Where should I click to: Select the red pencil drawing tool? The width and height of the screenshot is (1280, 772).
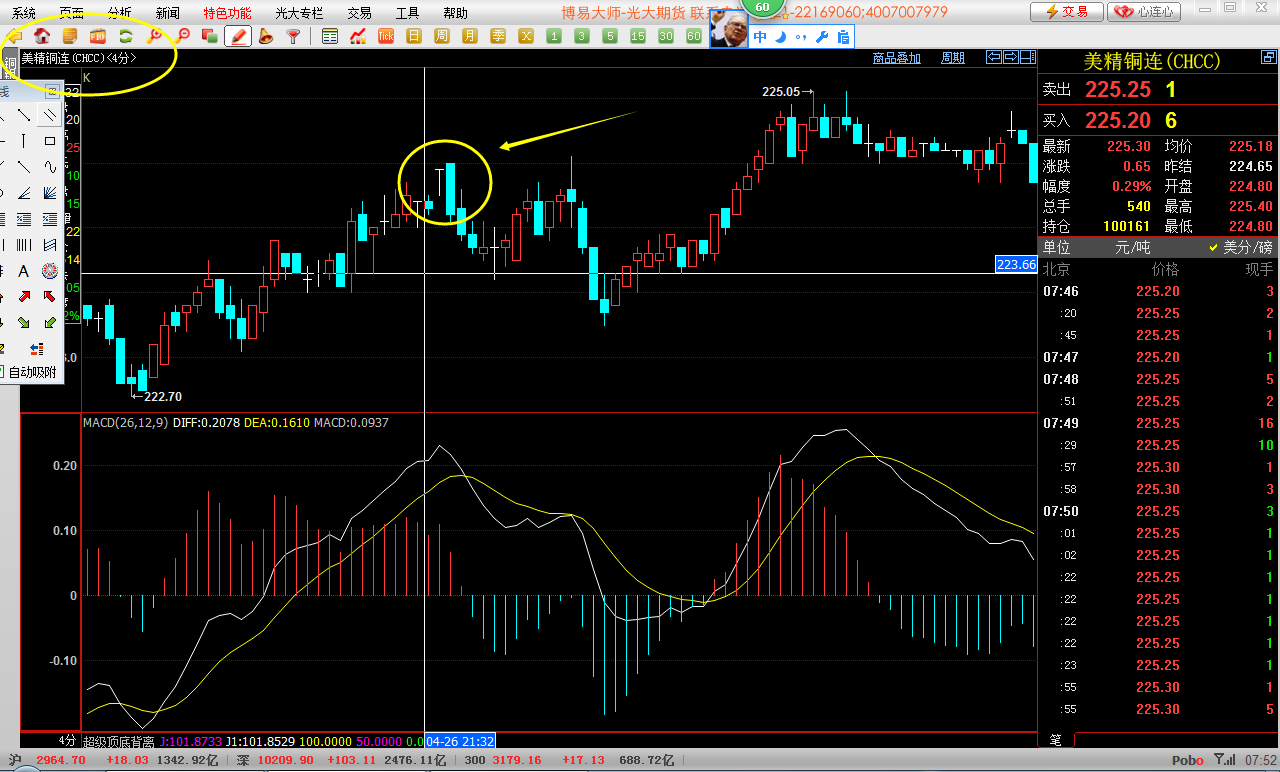238,36
